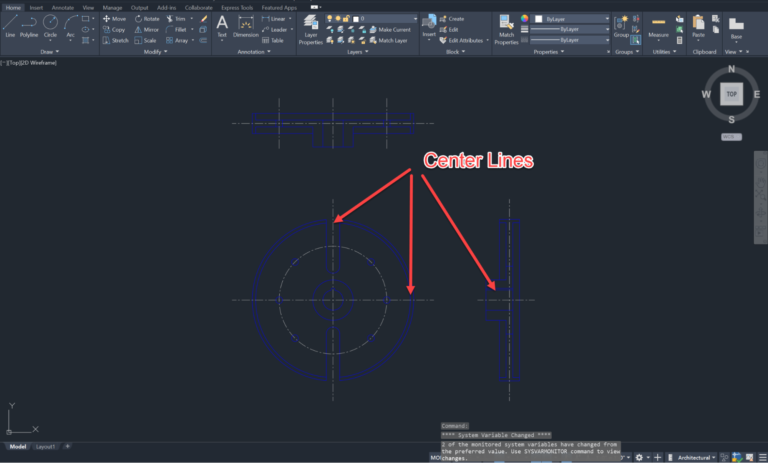768x463 pixels.
Task: Expand the Annotation panel
Action: [x=254, y=51]
